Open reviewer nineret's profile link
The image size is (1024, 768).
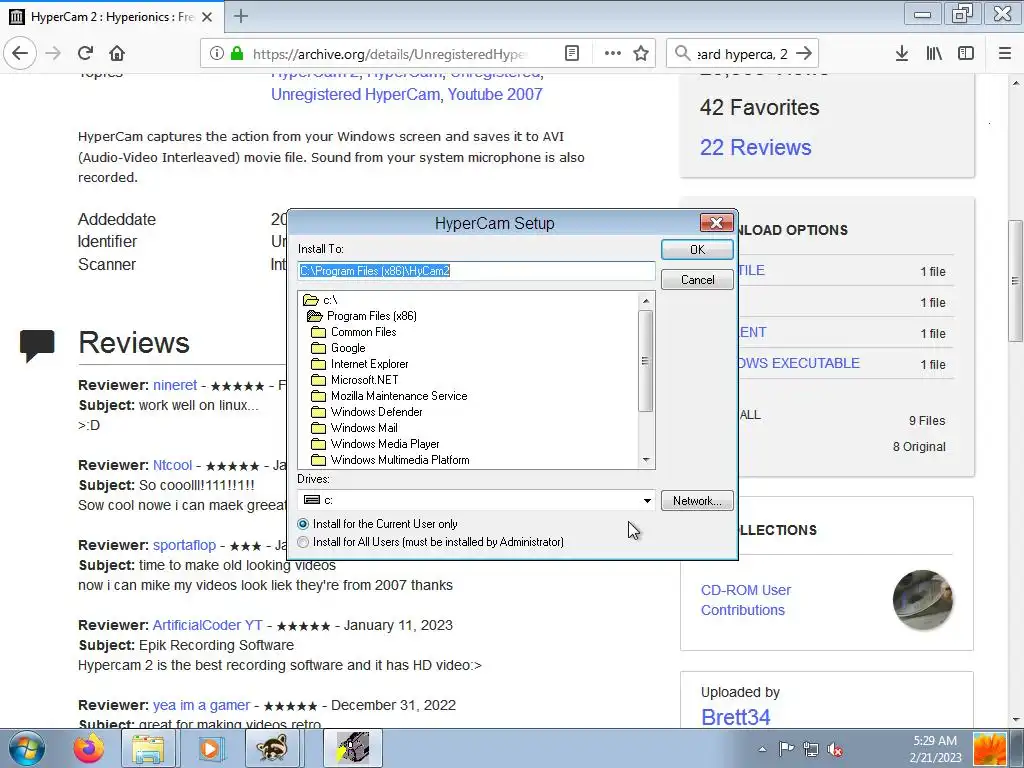175,385
